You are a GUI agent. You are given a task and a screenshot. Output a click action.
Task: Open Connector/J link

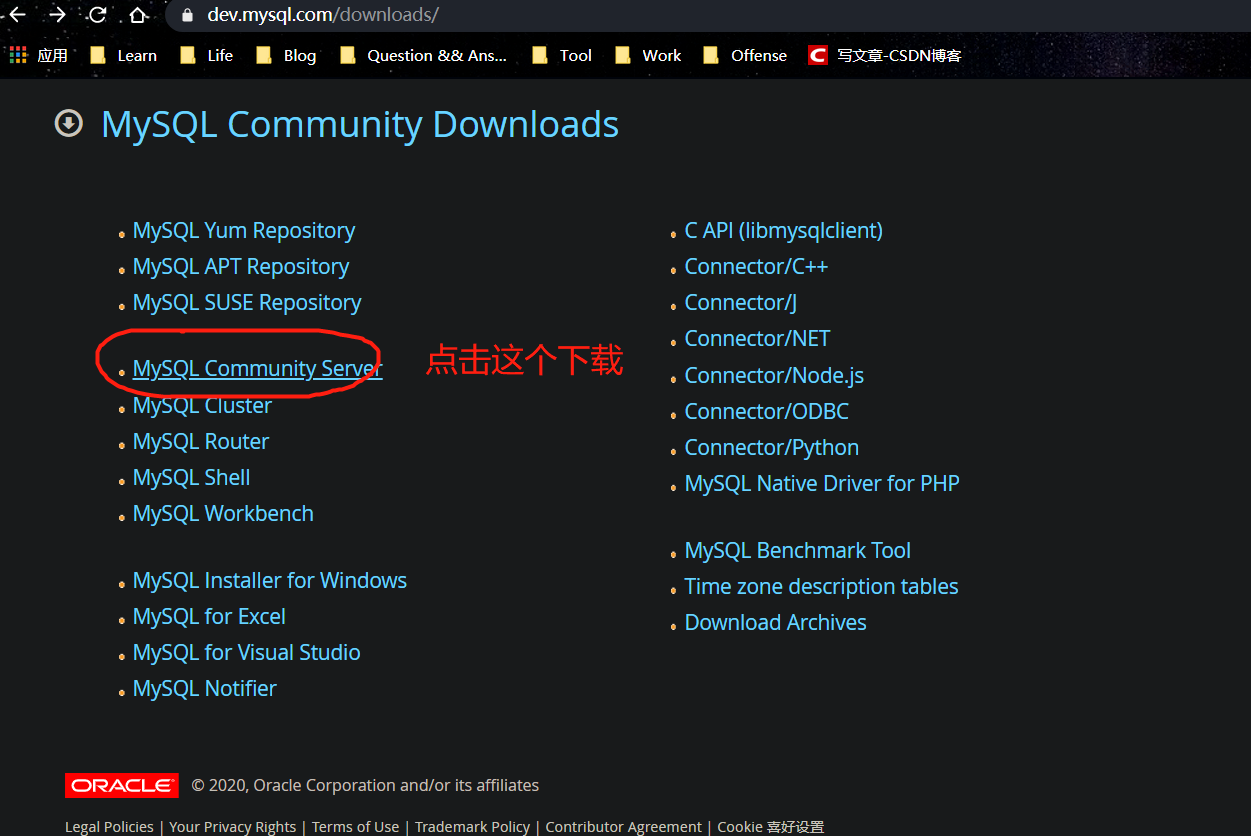tap(741, 302)
